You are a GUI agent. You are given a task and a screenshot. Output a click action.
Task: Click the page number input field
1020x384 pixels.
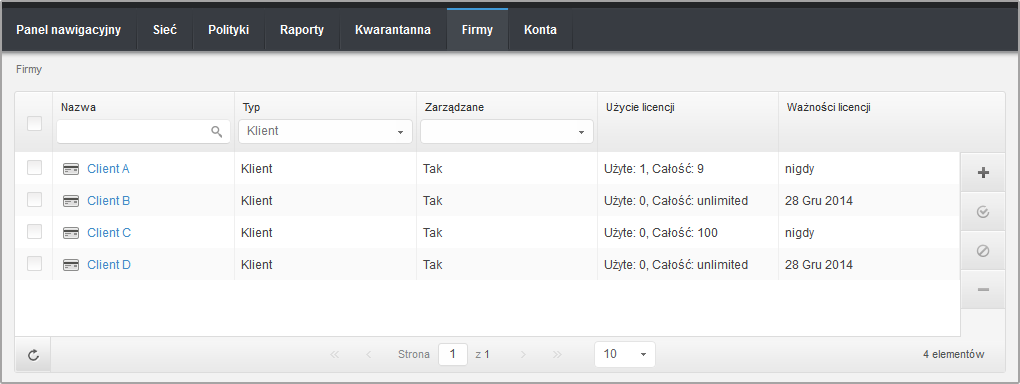[x=453, y=354]
